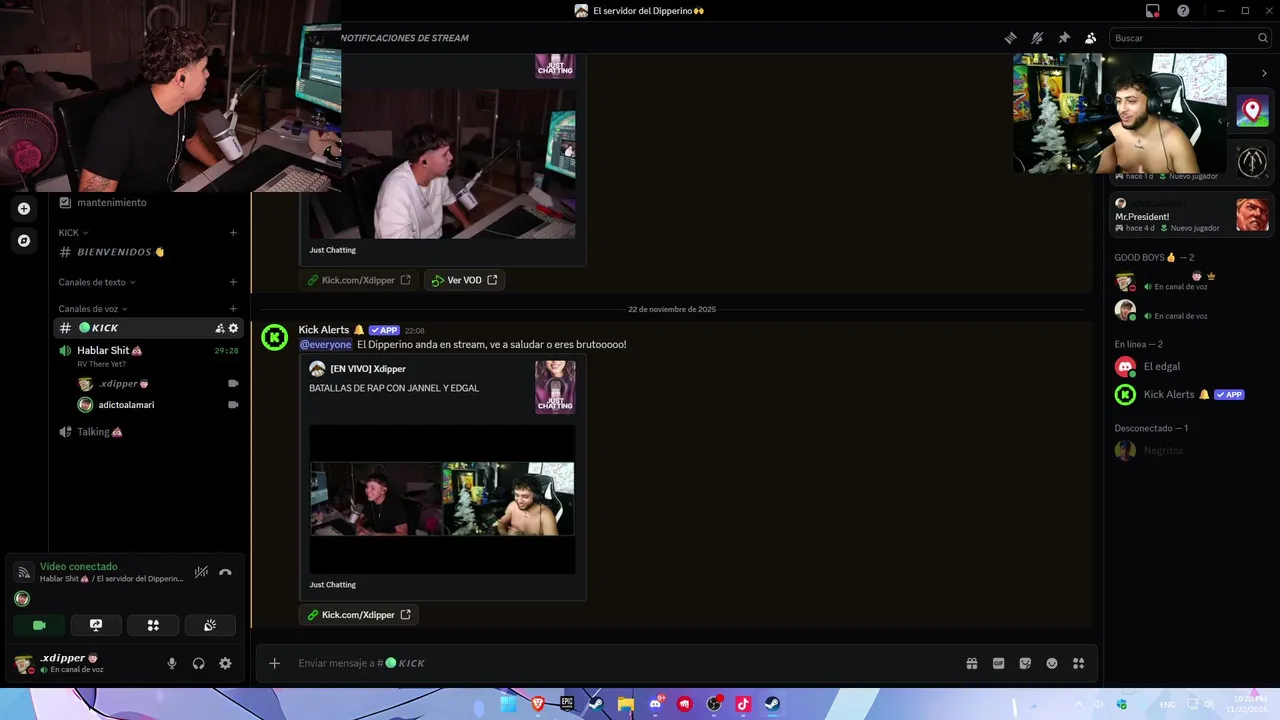Screen dimensions: 1280x720
Task: Collapse the Canales de texto category
Action: click(97, 282)
